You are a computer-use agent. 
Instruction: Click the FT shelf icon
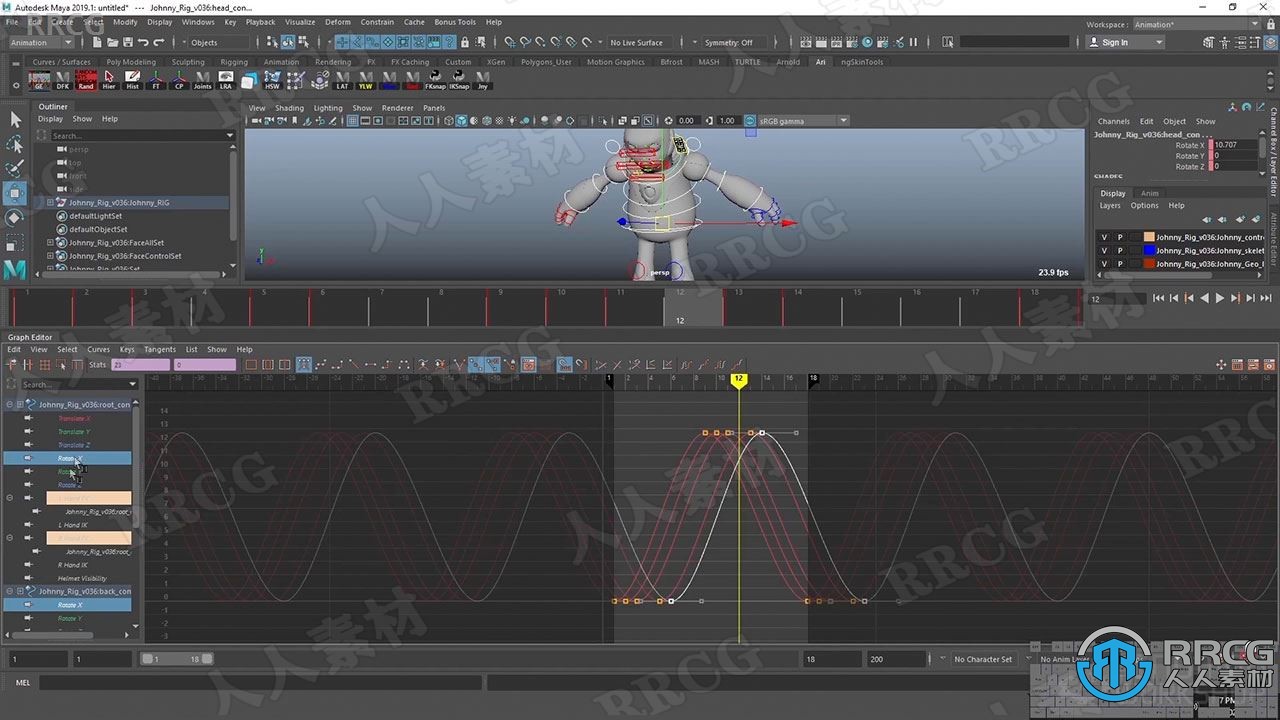point(156,80)
